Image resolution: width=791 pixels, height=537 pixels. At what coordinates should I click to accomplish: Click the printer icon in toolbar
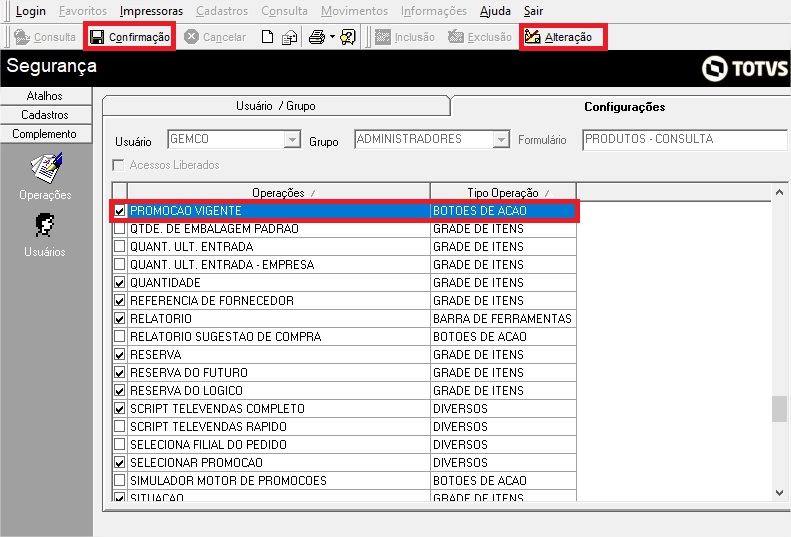click(x=317, y=37)
